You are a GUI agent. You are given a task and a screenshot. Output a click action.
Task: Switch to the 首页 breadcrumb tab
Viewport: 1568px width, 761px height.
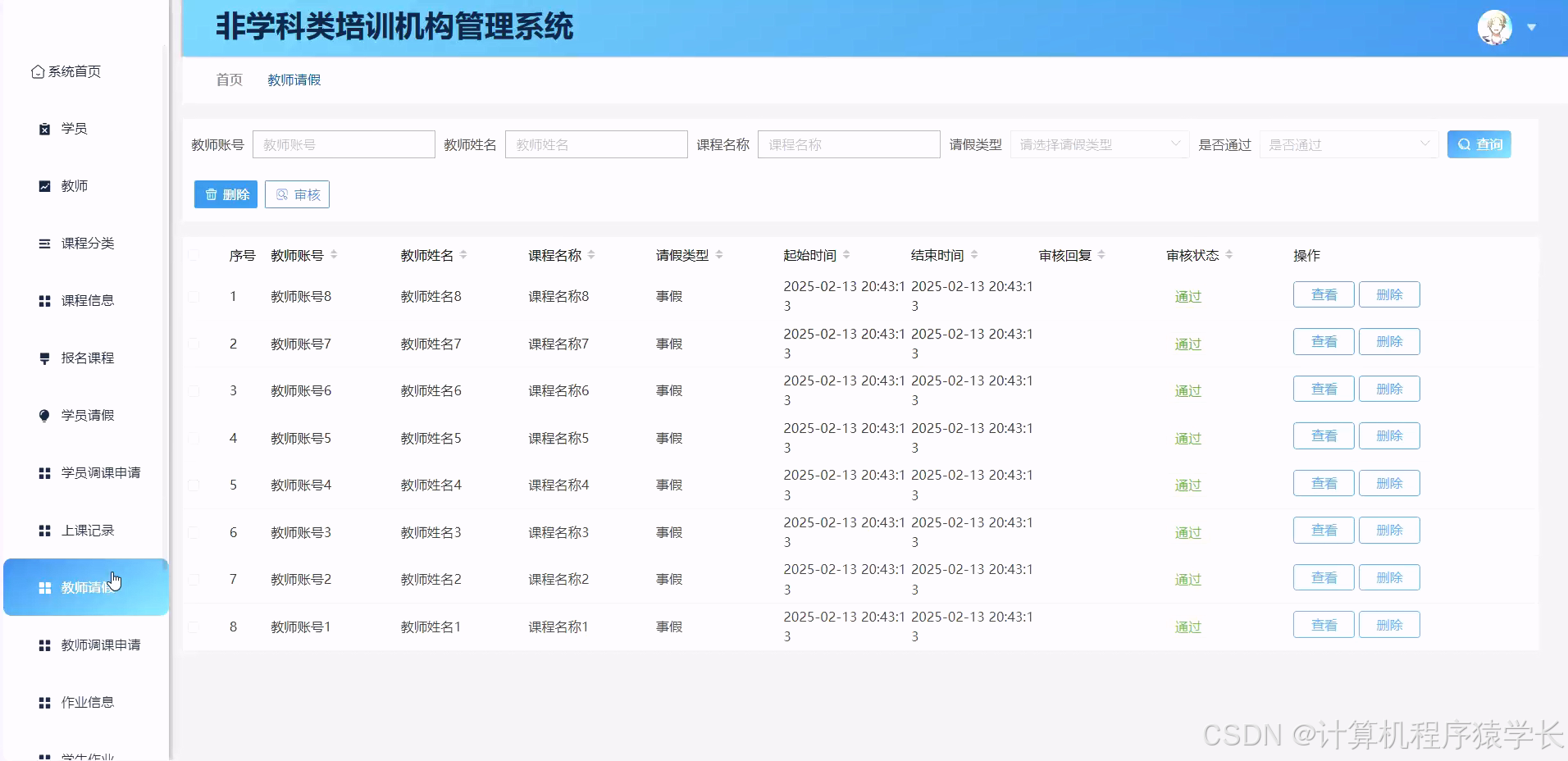[x=228, y=80]
